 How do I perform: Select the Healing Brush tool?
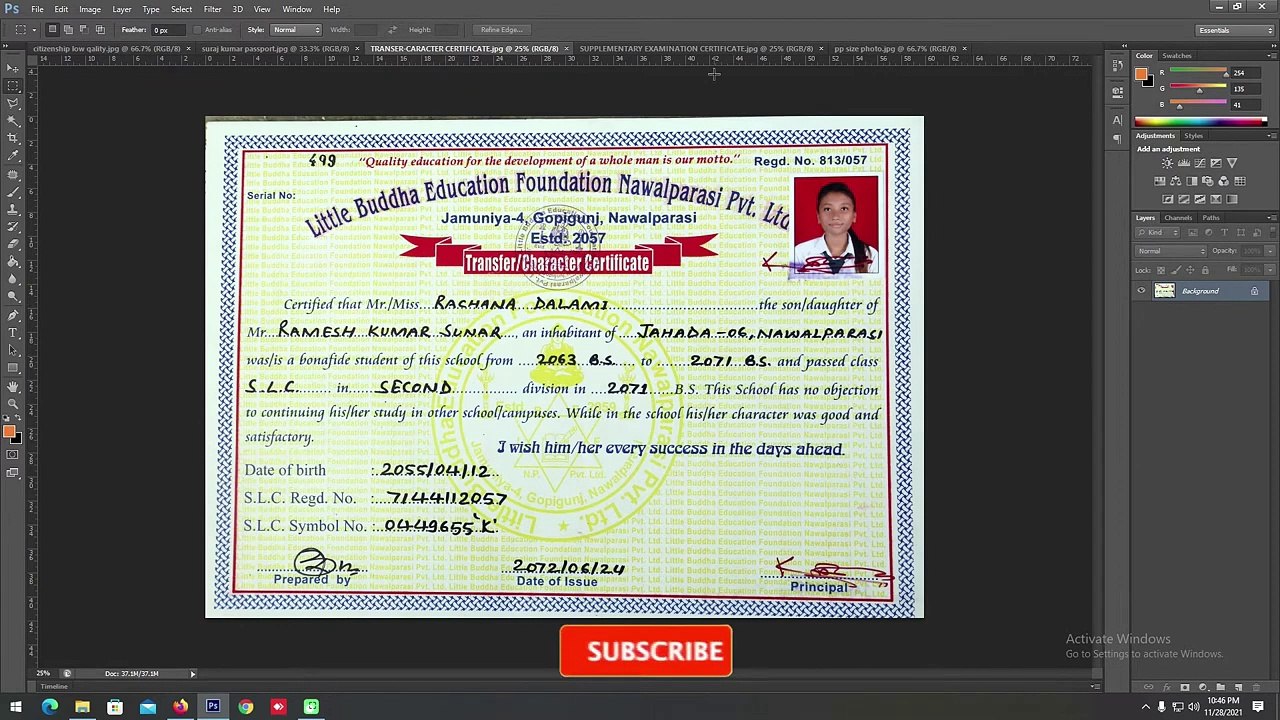point(13,174)
